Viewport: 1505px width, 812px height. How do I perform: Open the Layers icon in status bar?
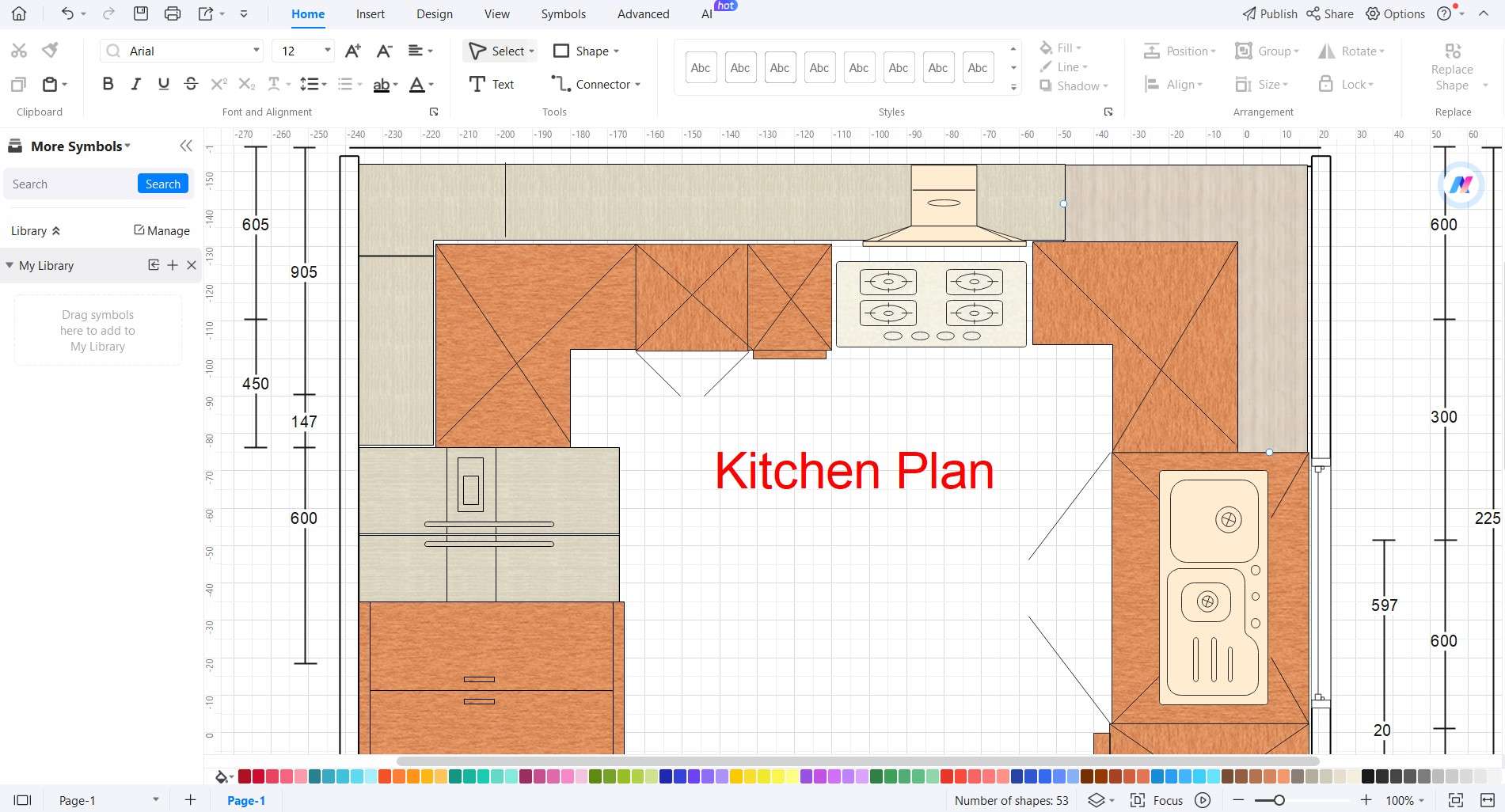point(1096,800)
